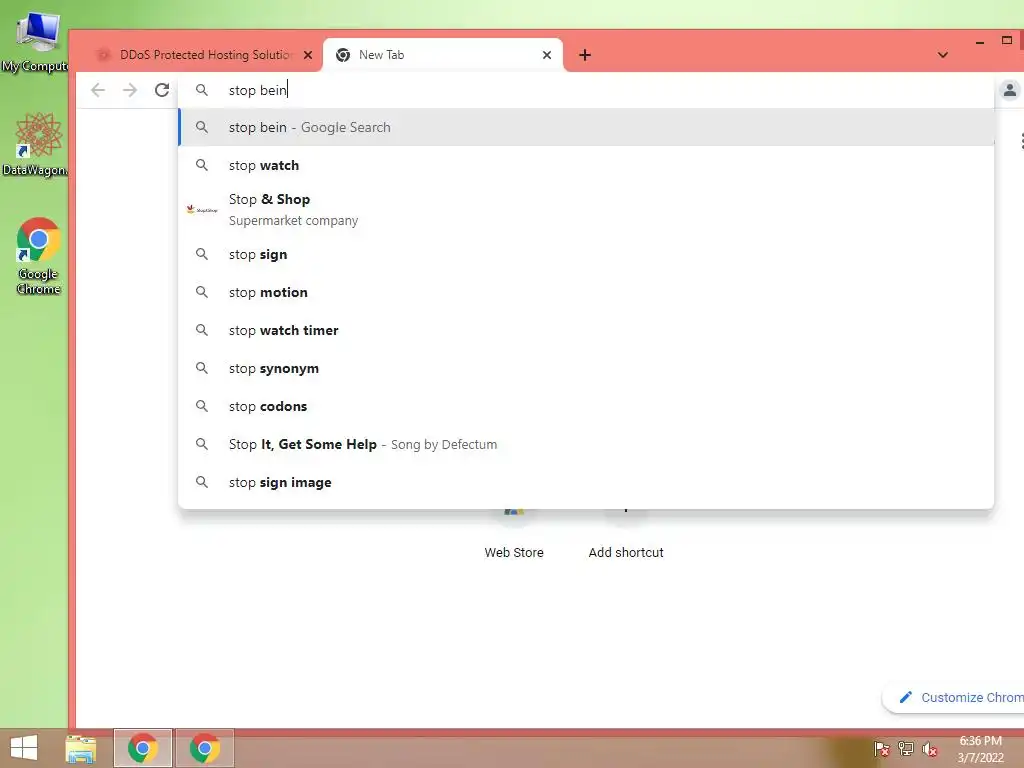The image size is (1024, 768).
Task: Switch to first Chrome taskbar window
Action: [x=143, y=748]
